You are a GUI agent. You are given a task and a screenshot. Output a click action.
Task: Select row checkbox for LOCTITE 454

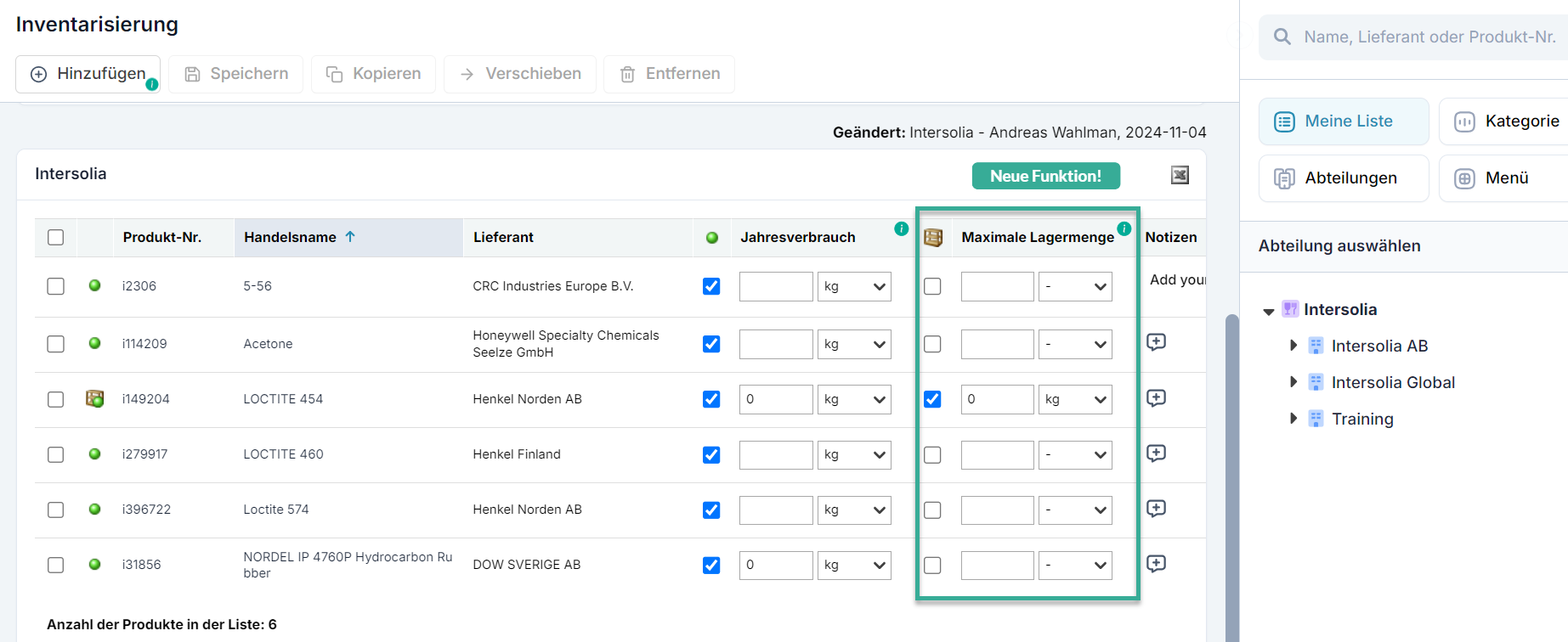pyautogui.click(x=56, y=399)
